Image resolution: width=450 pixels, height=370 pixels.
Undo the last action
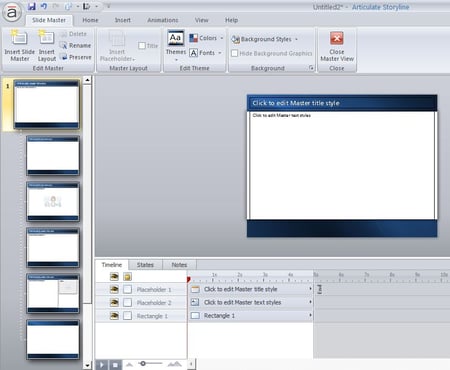tap(44, 6)
